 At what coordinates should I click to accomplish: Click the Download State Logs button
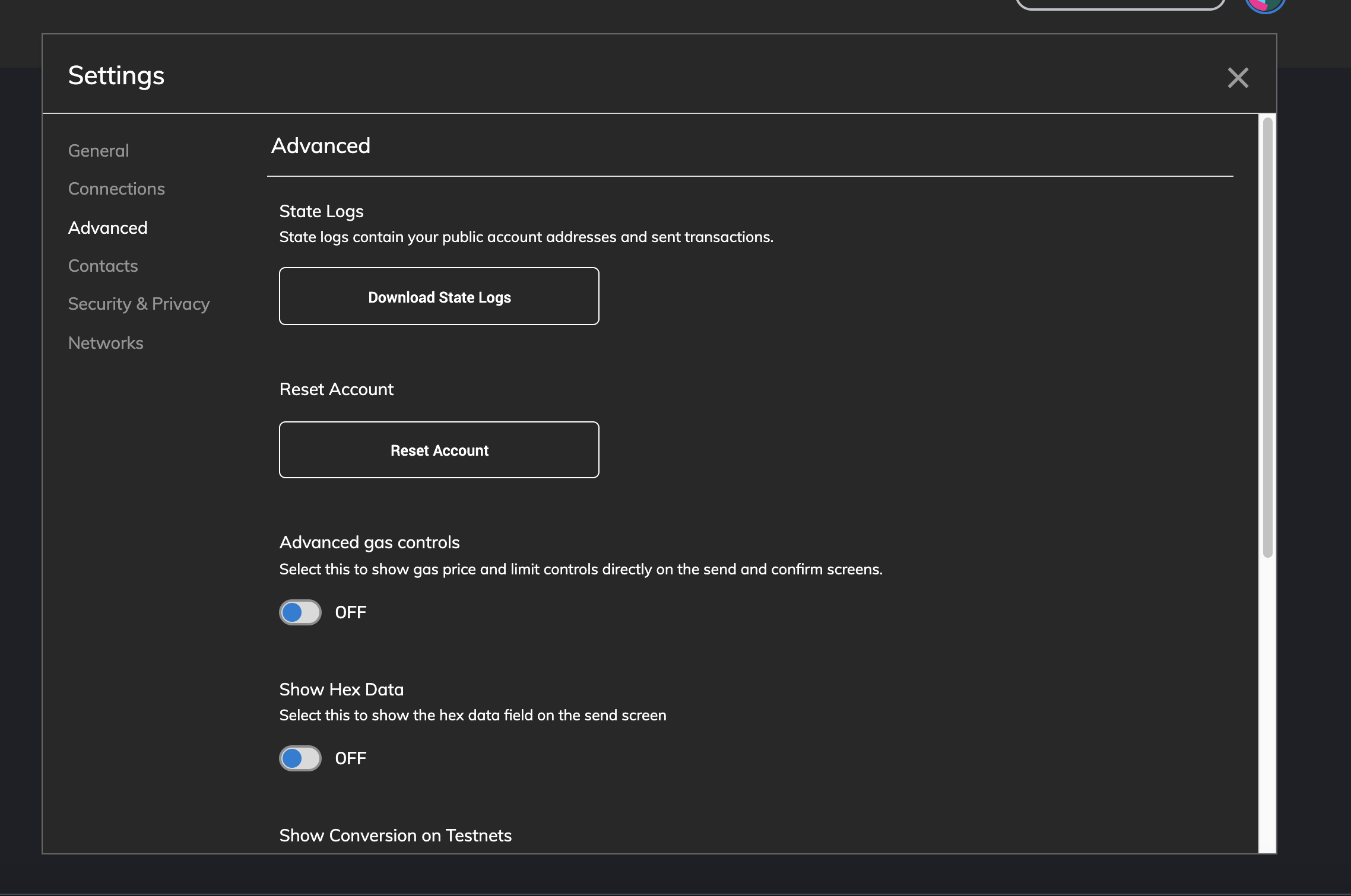pos(439,297)
